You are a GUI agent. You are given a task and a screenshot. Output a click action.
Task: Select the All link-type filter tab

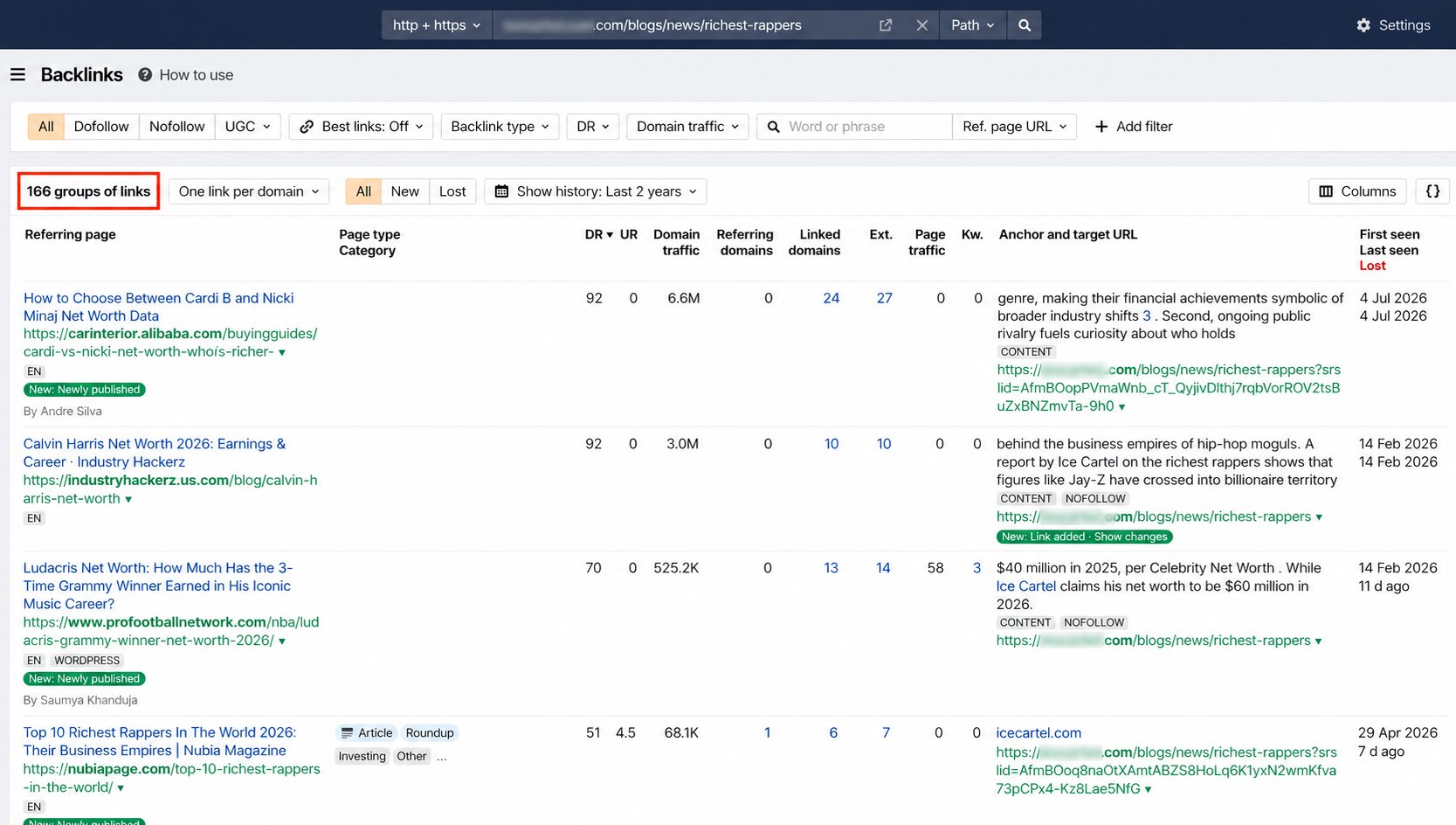(46, 127)
